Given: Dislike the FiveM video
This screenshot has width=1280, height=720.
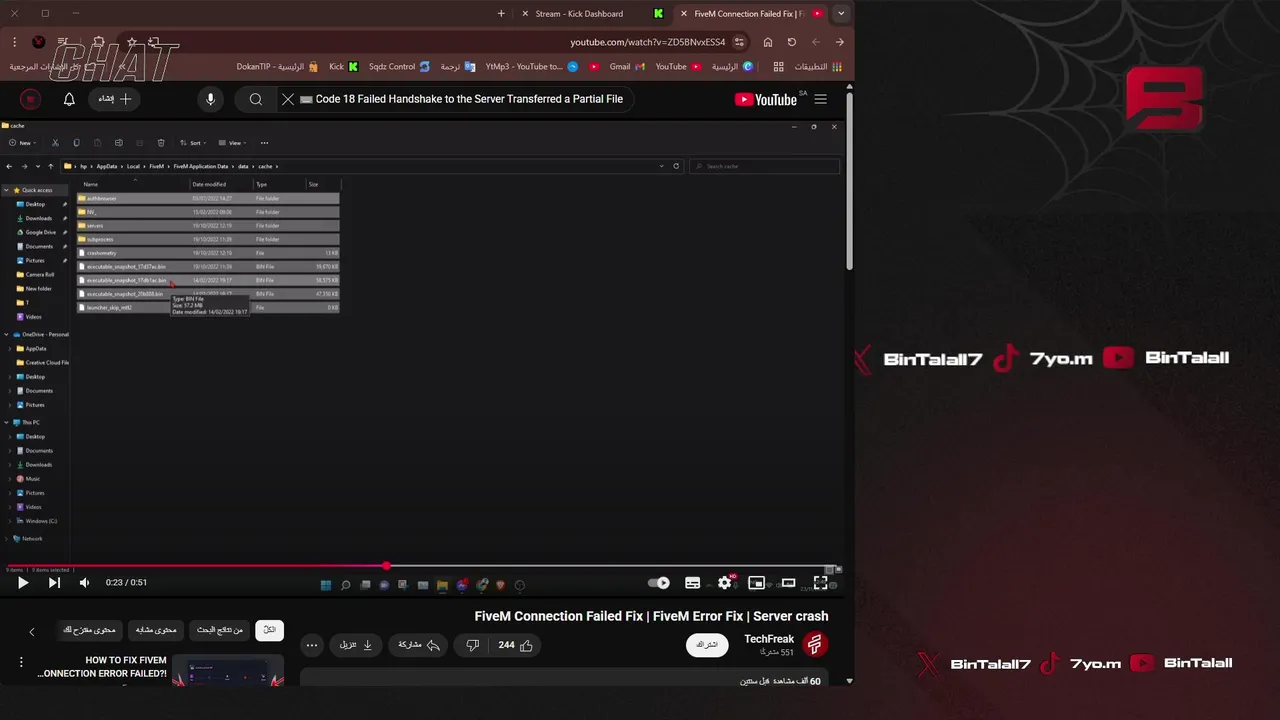Looking at the screenshot, I should coord(473,645).
